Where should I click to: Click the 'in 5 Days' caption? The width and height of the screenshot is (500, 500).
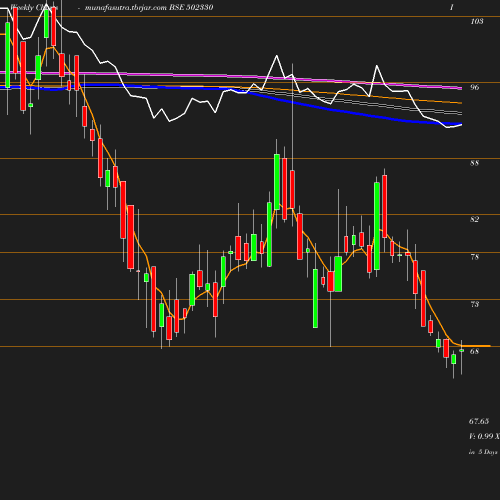483,452
